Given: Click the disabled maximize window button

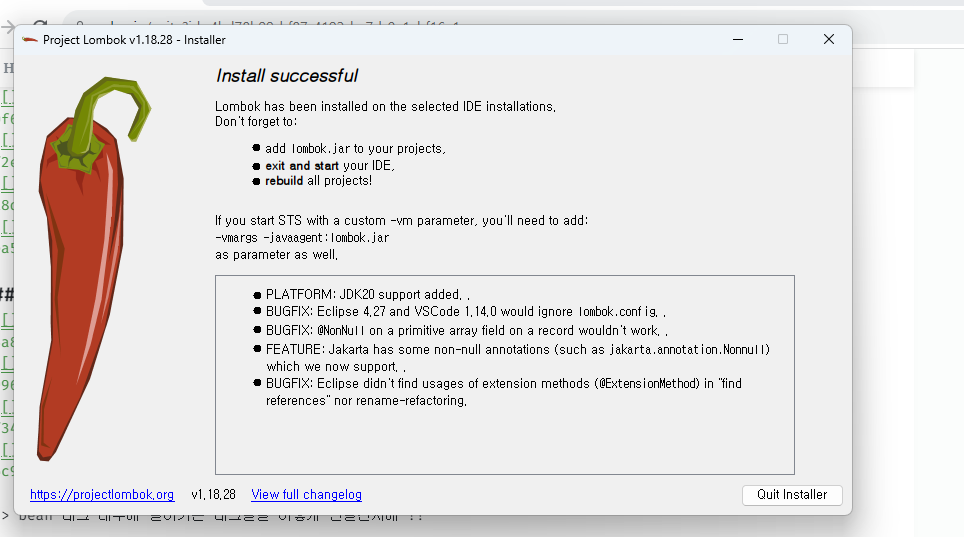Looking at the screenshot, I should coord(783,39).
